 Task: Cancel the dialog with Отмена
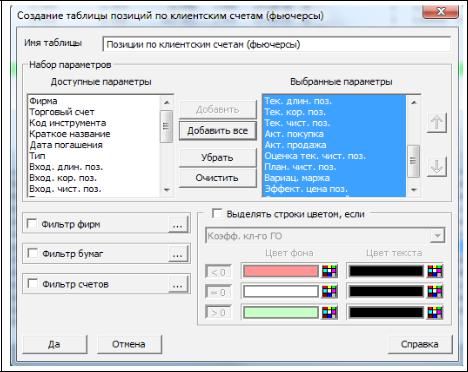click(129, 344)
